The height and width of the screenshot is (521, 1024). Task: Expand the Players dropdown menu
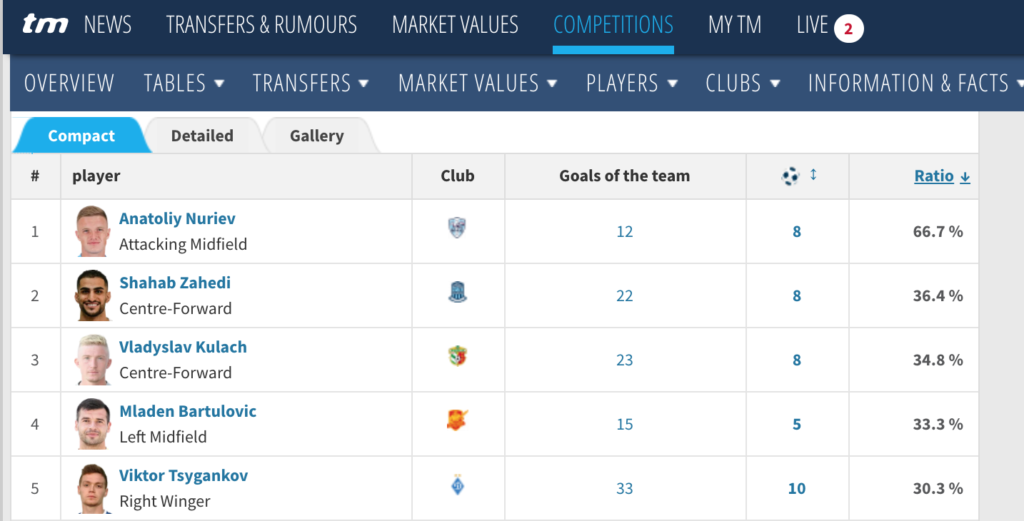(632, 83)
